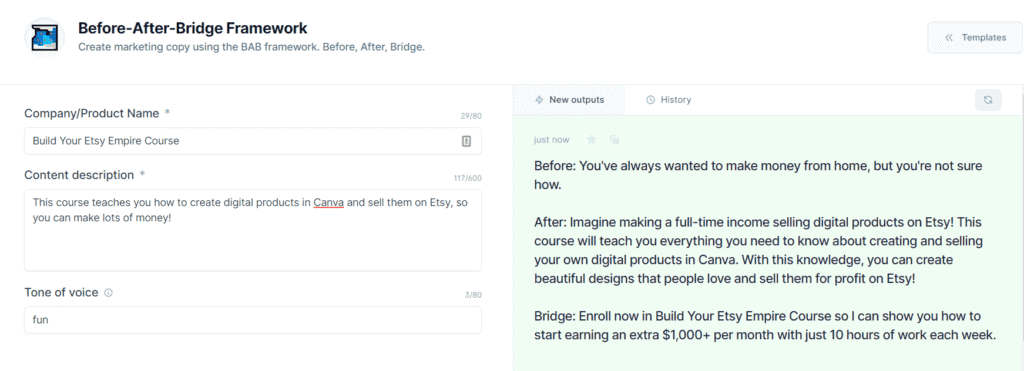Click the clock icon on History tab
Viewport: 1024px width, 371px height.
coord(650,100)
